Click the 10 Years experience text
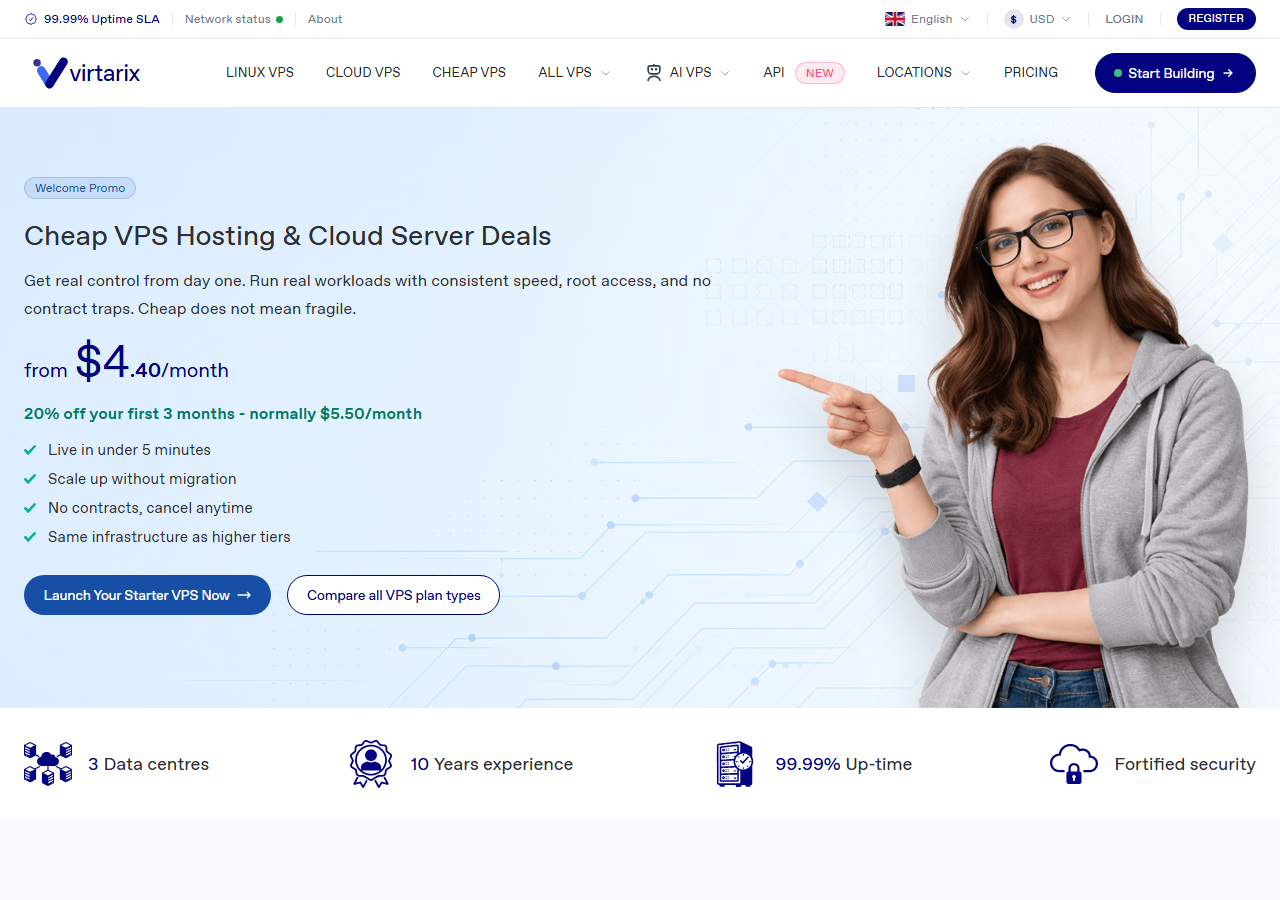The height and width of the screenshot is (900, 1280). (492, 764)
